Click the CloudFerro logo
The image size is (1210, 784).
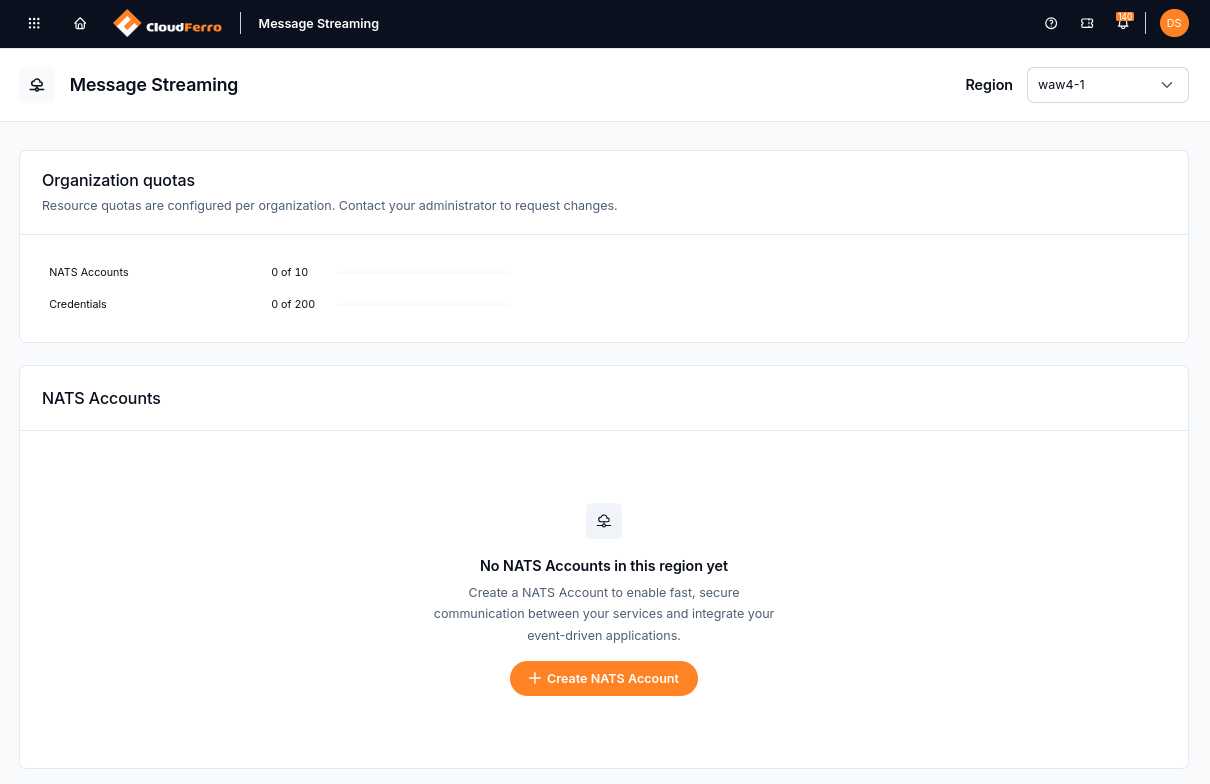pyautogui.click(x=168, y=23)
